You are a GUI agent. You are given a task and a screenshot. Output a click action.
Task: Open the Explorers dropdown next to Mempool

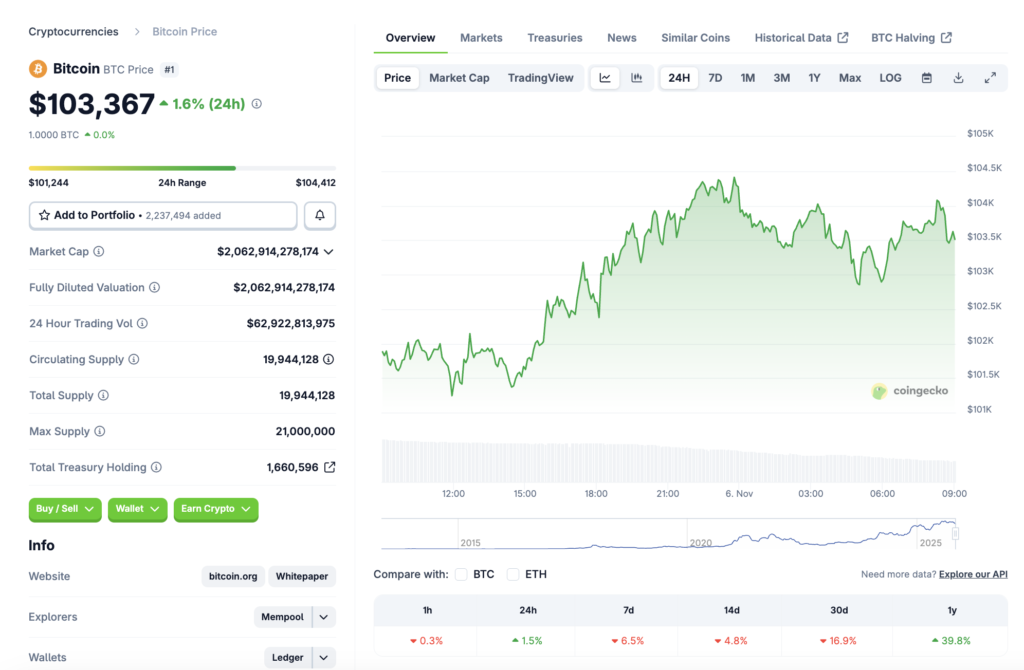point(323,617)
